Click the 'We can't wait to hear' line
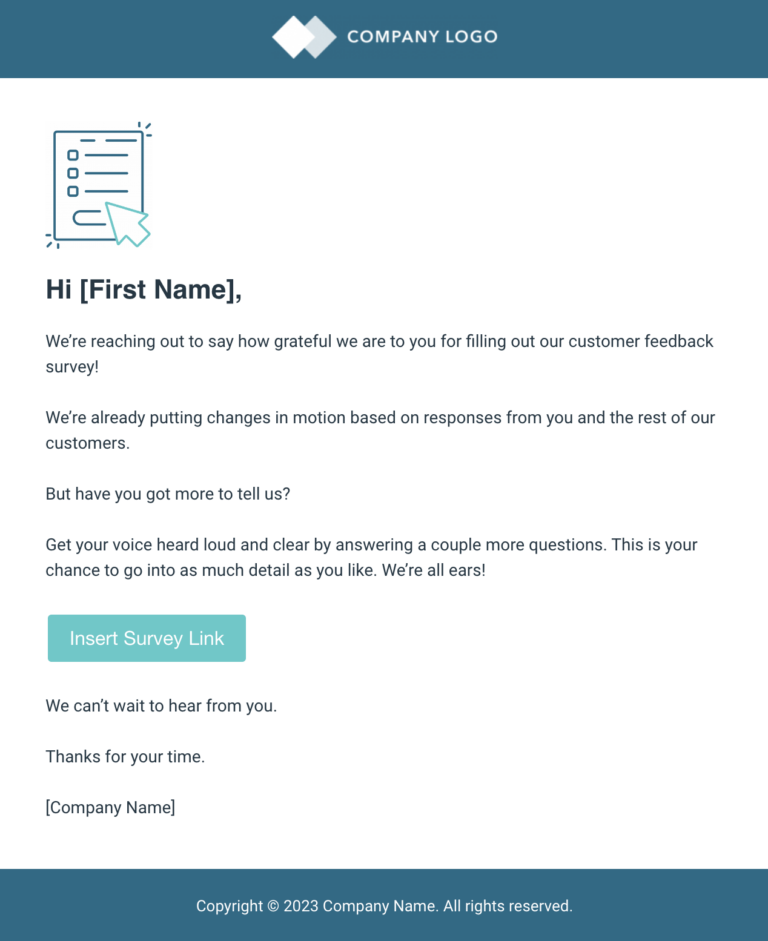This screenshot has width=768, height=941. [x=161, y=706]
